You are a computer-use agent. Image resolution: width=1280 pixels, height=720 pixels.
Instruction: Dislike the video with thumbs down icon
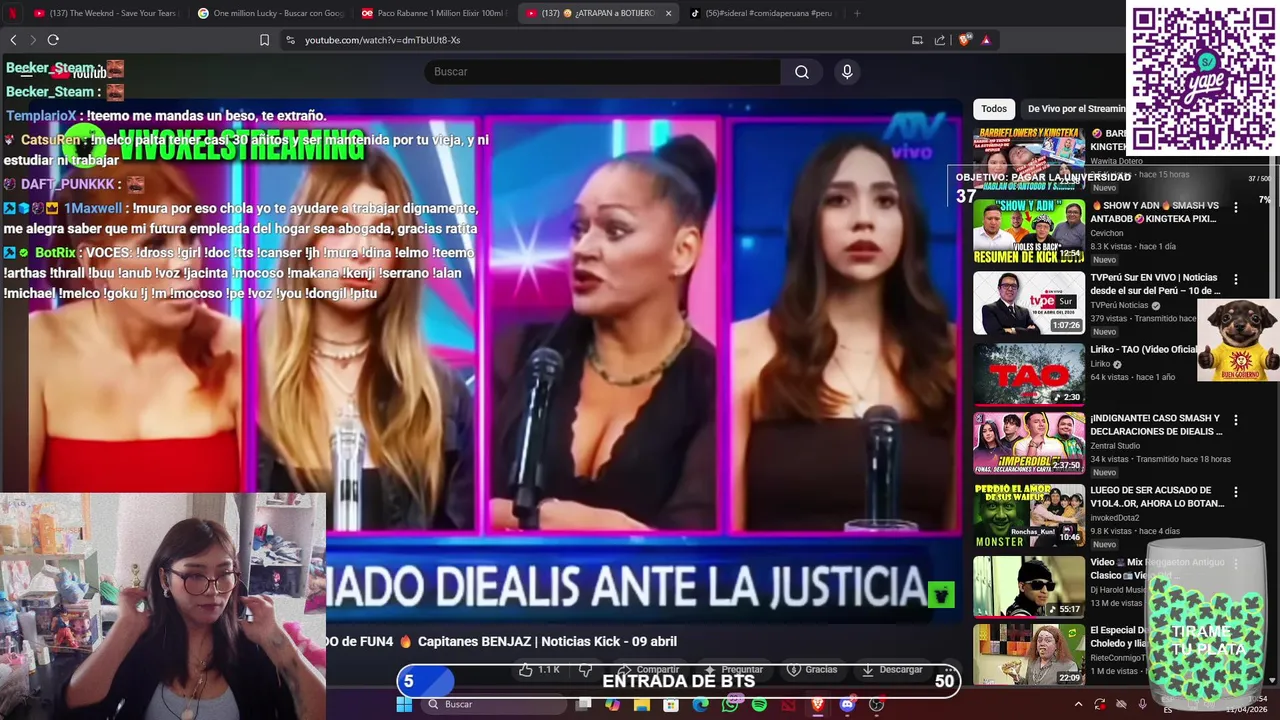pyautogui.click(x=585, y=670)
